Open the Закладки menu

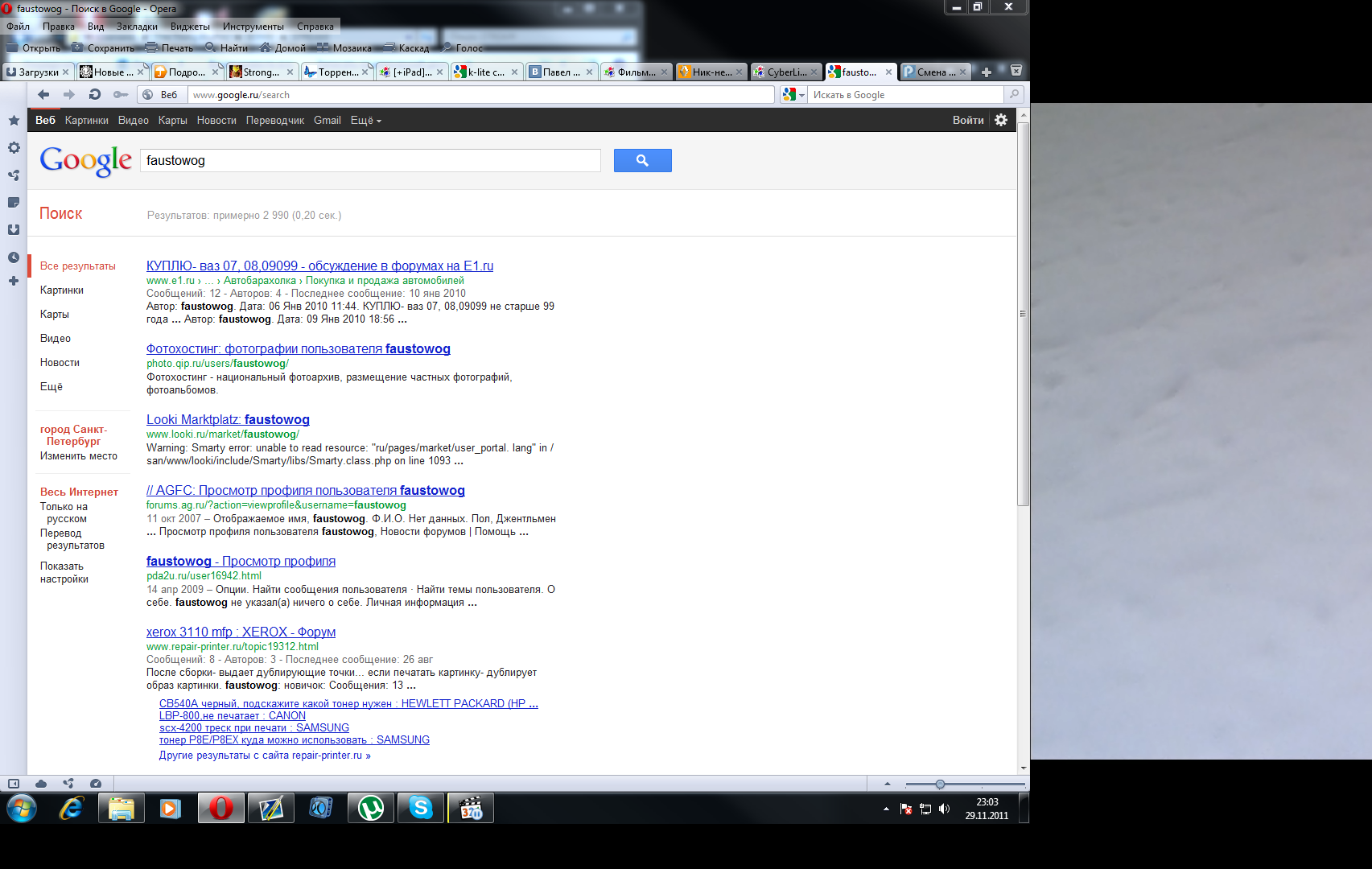137,27
